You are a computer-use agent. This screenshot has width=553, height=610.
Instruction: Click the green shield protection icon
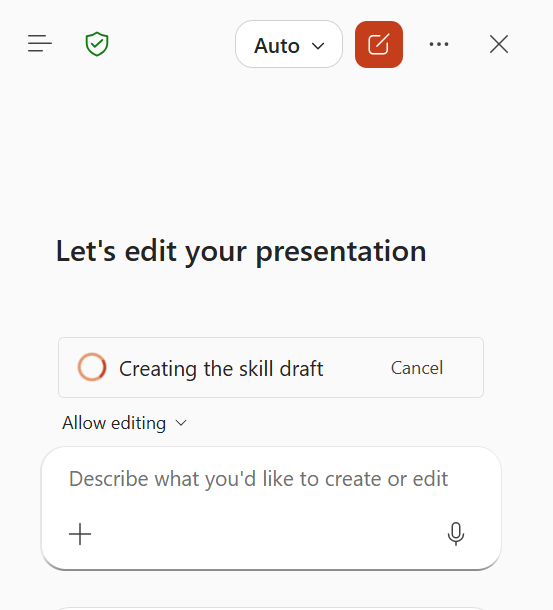coord(97,44)
